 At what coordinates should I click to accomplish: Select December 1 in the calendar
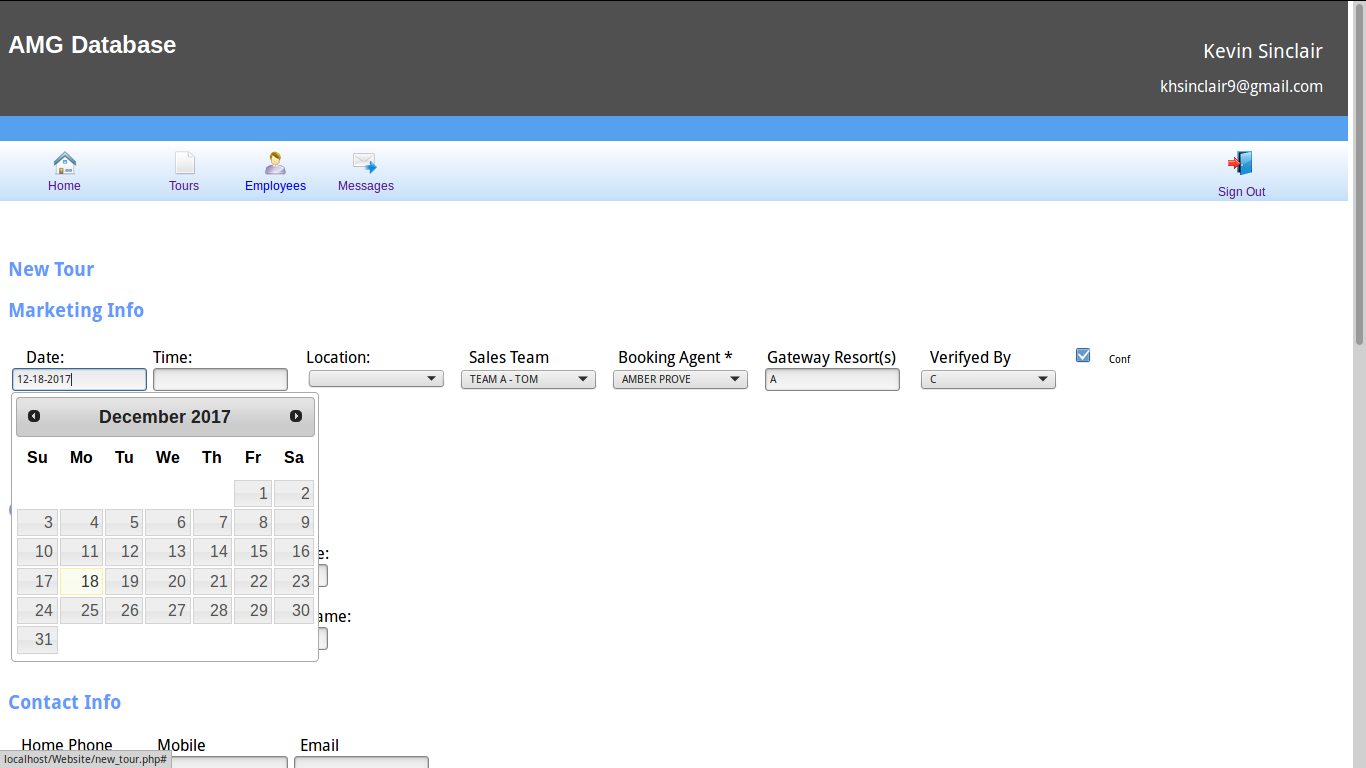coord(253,493)
